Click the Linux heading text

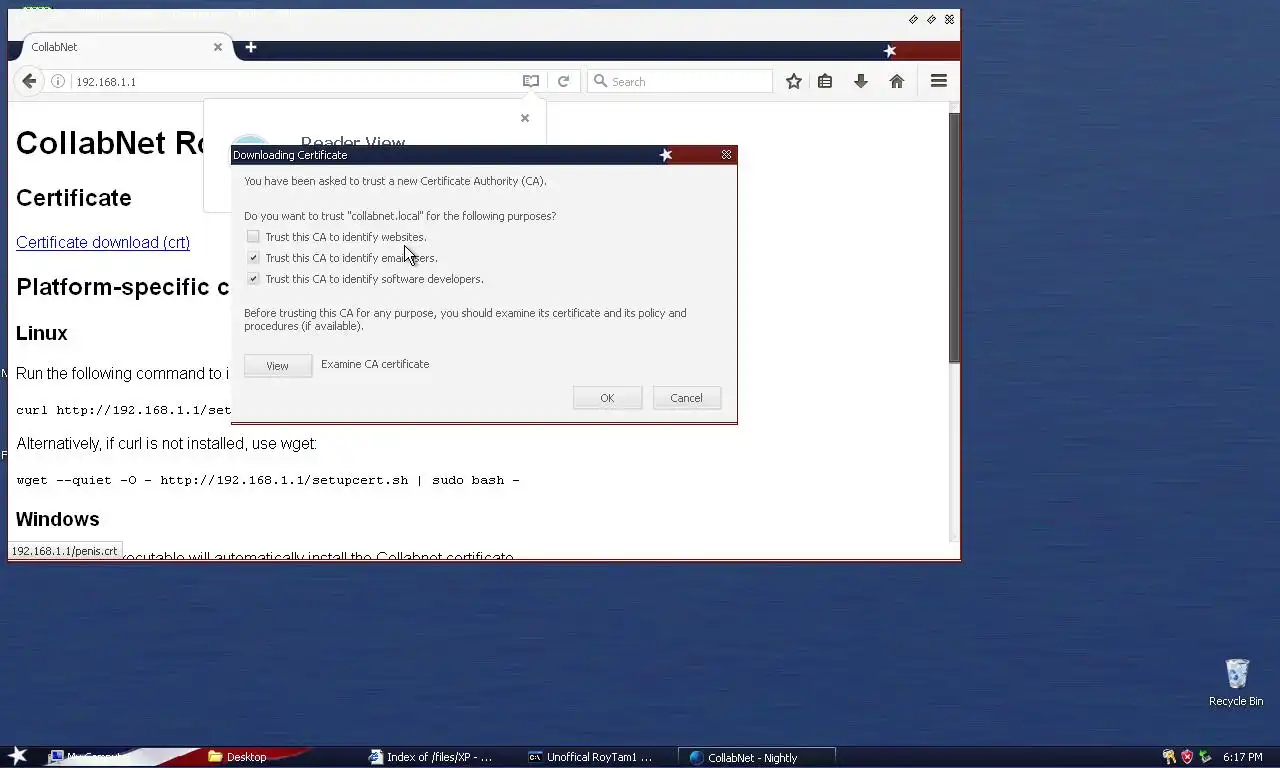point(42,333)
